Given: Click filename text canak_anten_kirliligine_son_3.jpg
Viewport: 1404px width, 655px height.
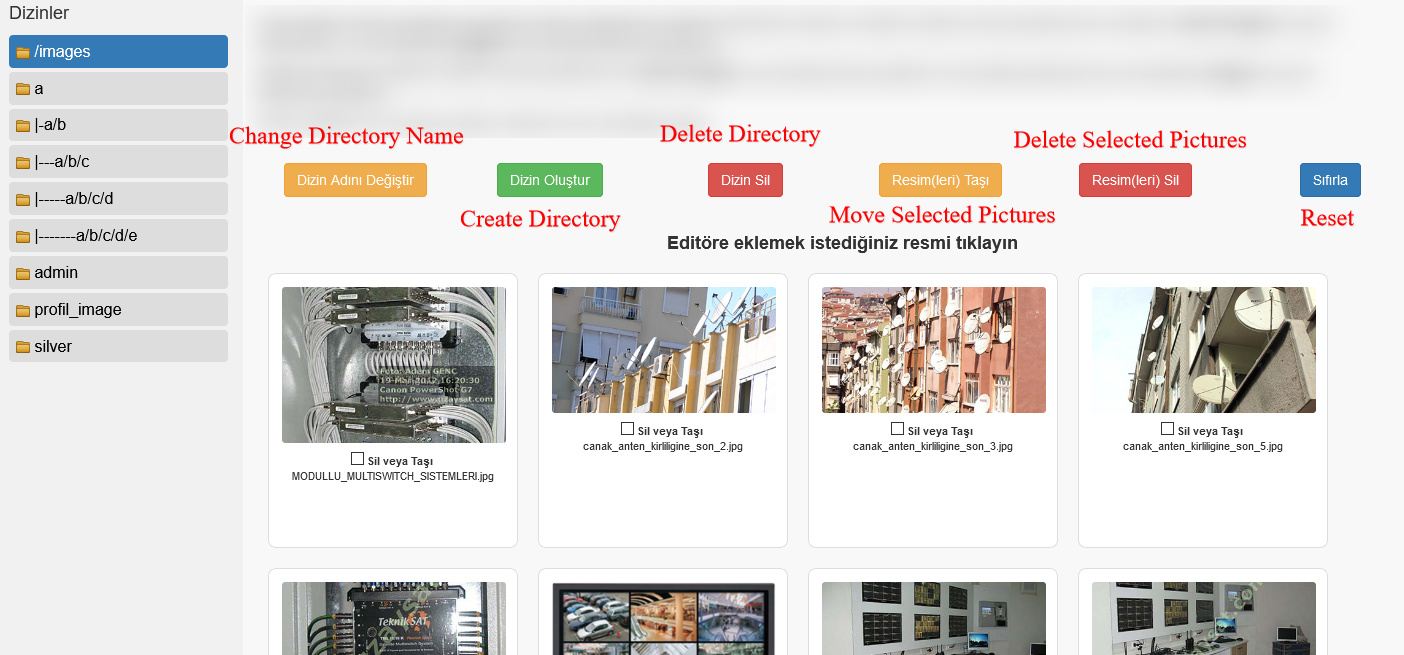Looking at the screenshot, I should click(933, 446).
